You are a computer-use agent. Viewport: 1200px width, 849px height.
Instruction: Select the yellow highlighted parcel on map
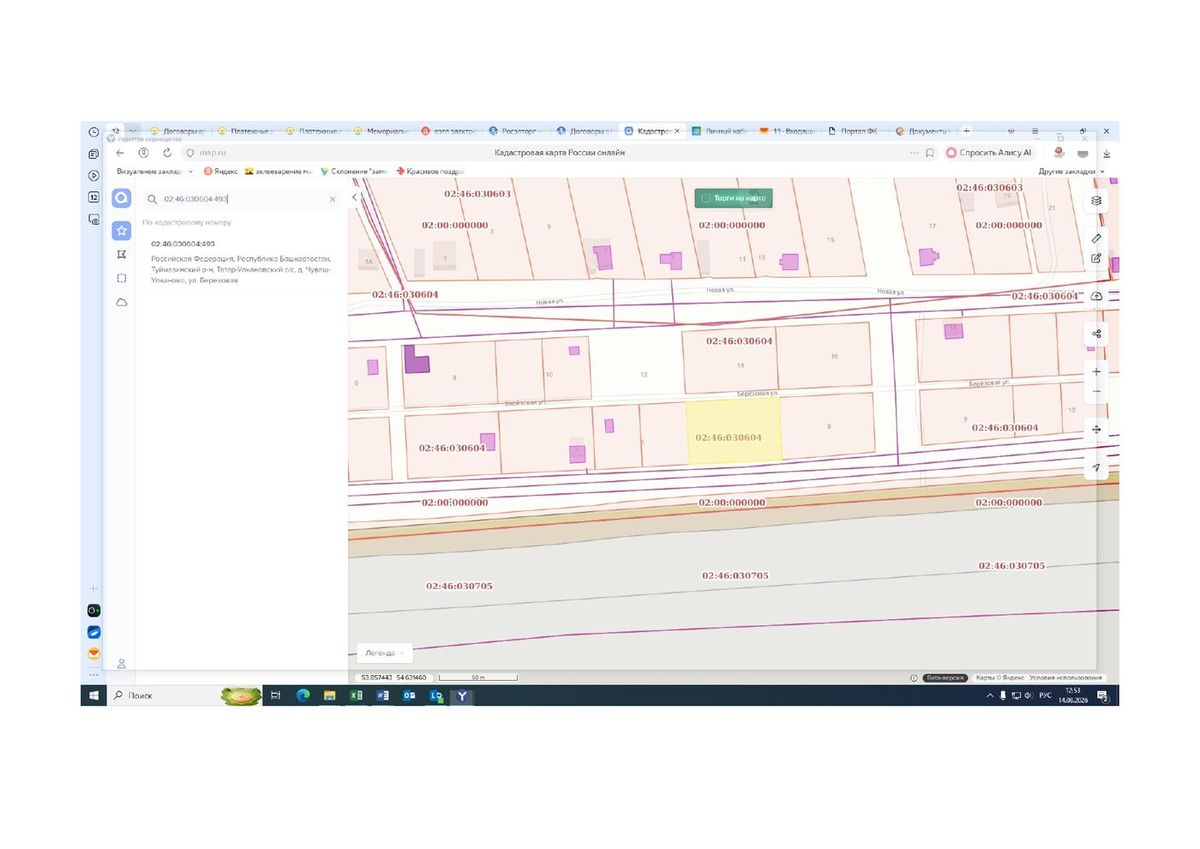click(733, 431)
